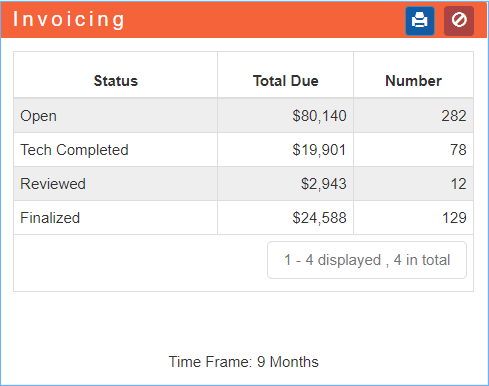Sort by the Status column header
The width and height of the screenshot is (489, 386).
click(x=116, y=81)
